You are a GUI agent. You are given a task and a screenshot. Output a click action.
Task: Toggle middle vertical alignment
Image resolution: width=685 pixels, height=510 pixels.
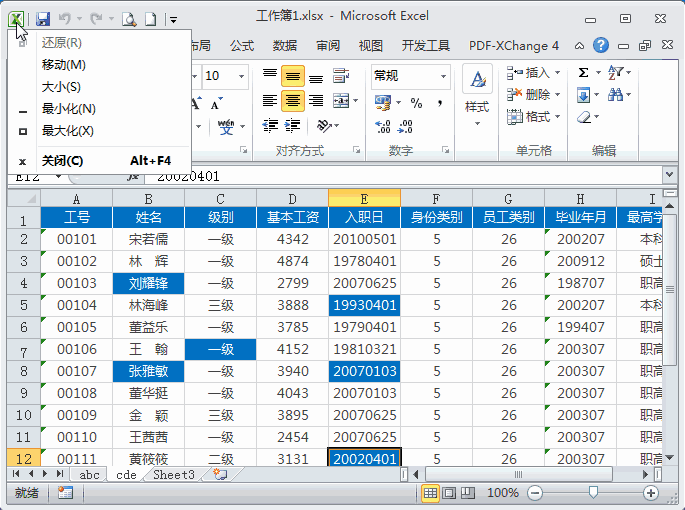point(292,76)
